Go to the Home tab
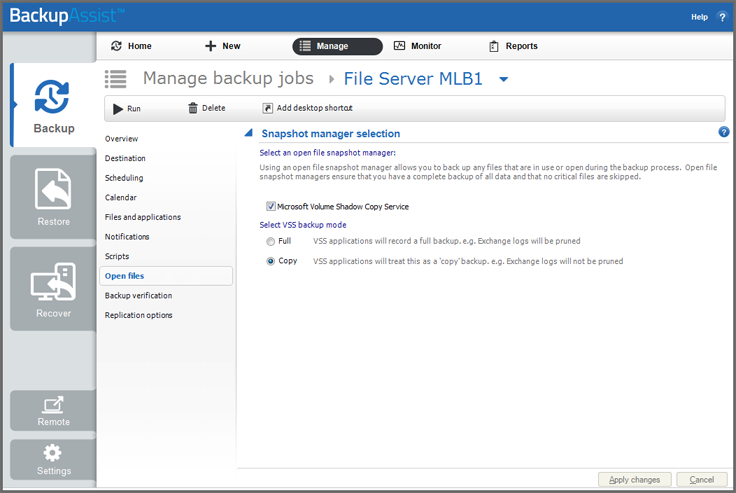Screen dimensions: 736x493 click(x=131, y=46)
